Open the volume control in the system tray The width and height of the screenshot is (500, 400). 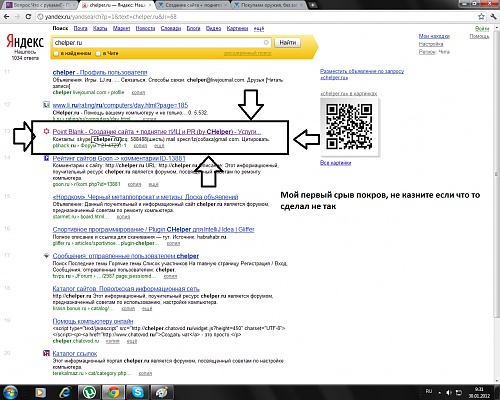coord(449,393)
